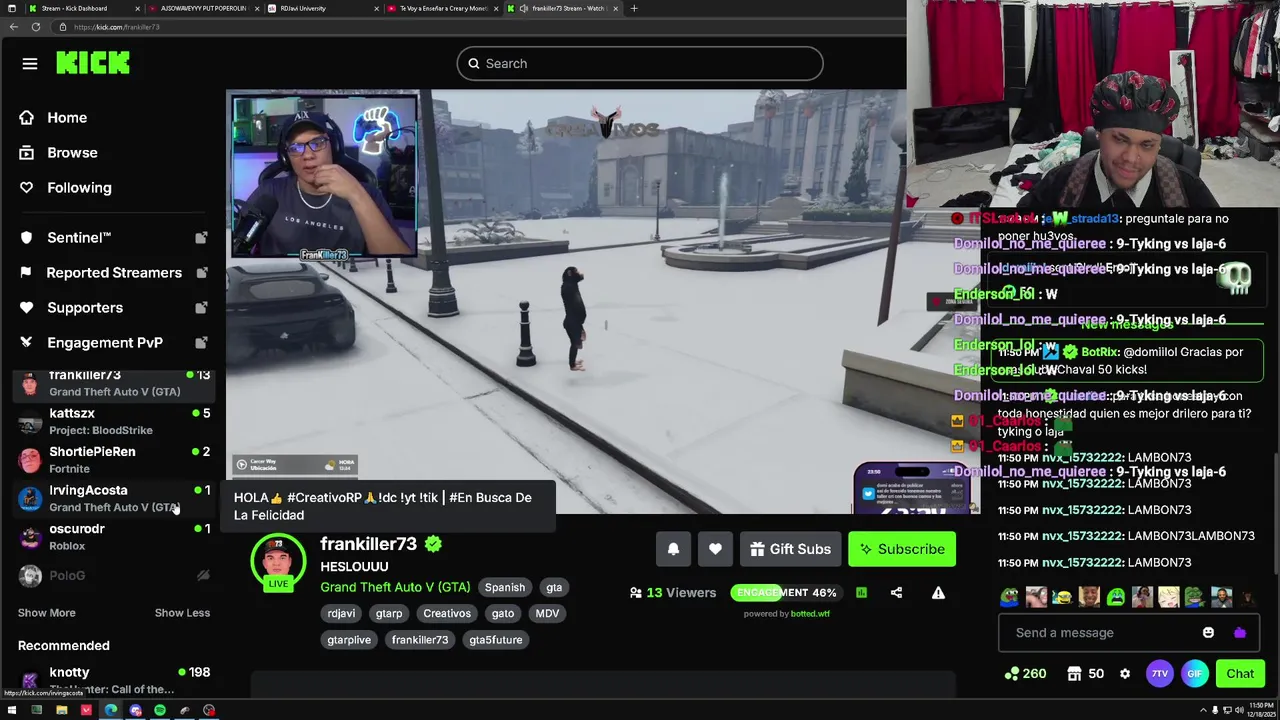
Task: Select the gta5future tag
Action: tap(495, 640)
